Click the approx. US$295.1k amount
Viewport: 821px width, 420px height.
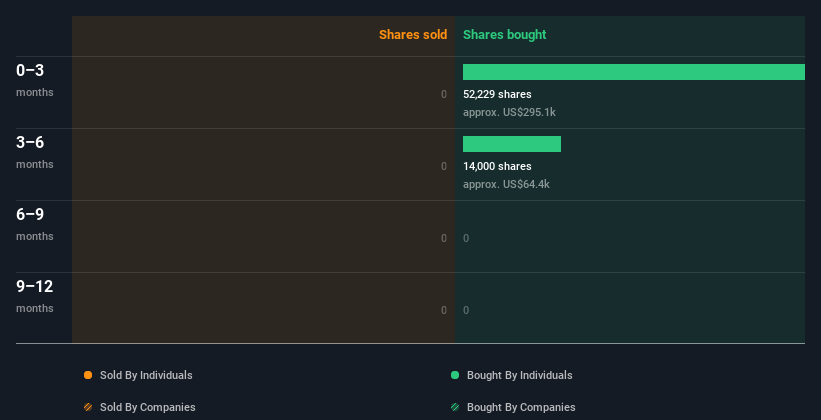[x=509, y=112]
